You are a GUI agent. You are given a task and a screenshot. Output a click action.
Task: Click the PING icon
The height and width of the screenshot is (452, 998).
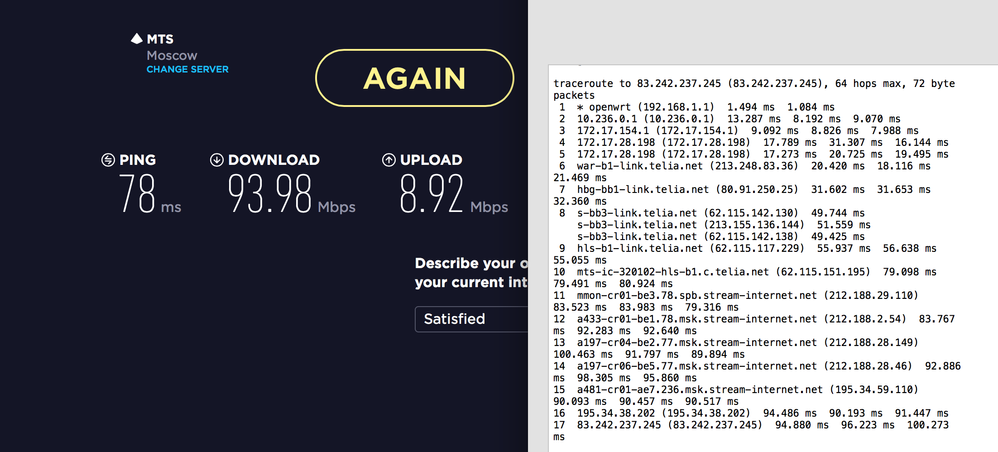(x=108, y=160)
